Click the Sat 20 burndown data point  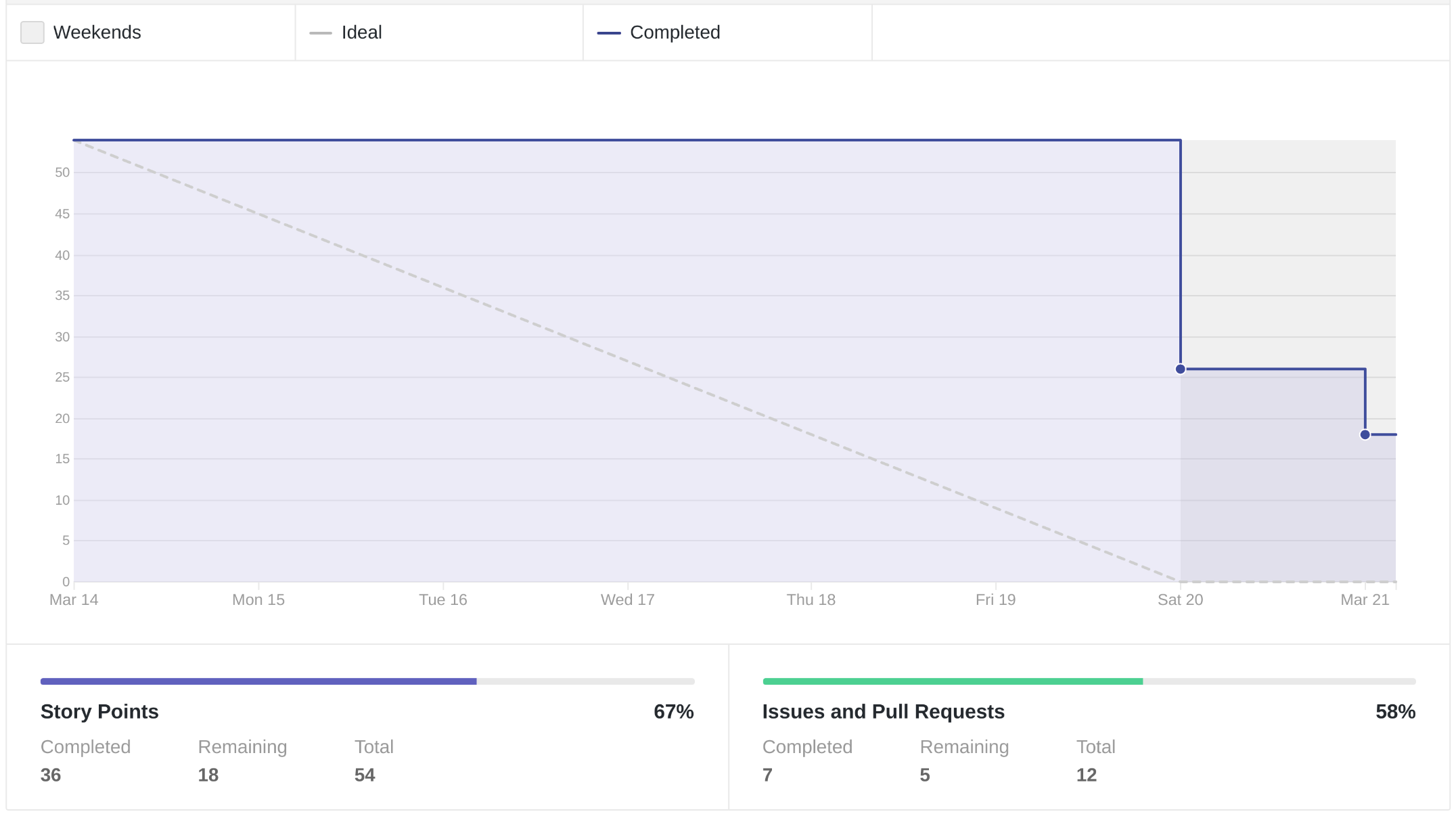pyautogui.click(x=1181, y=369)
